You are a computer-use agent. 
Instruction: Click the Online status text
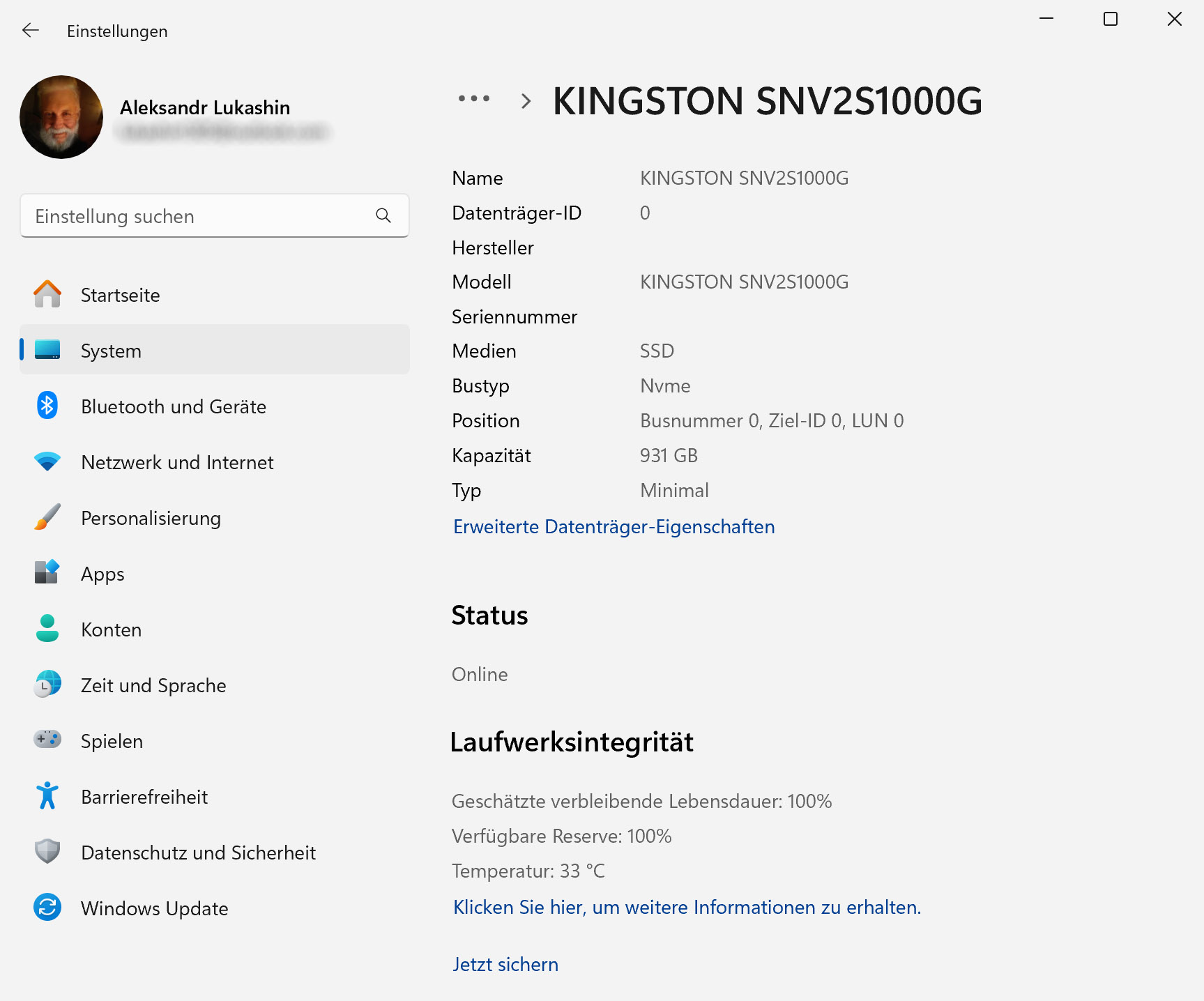[x=480, y=674]
